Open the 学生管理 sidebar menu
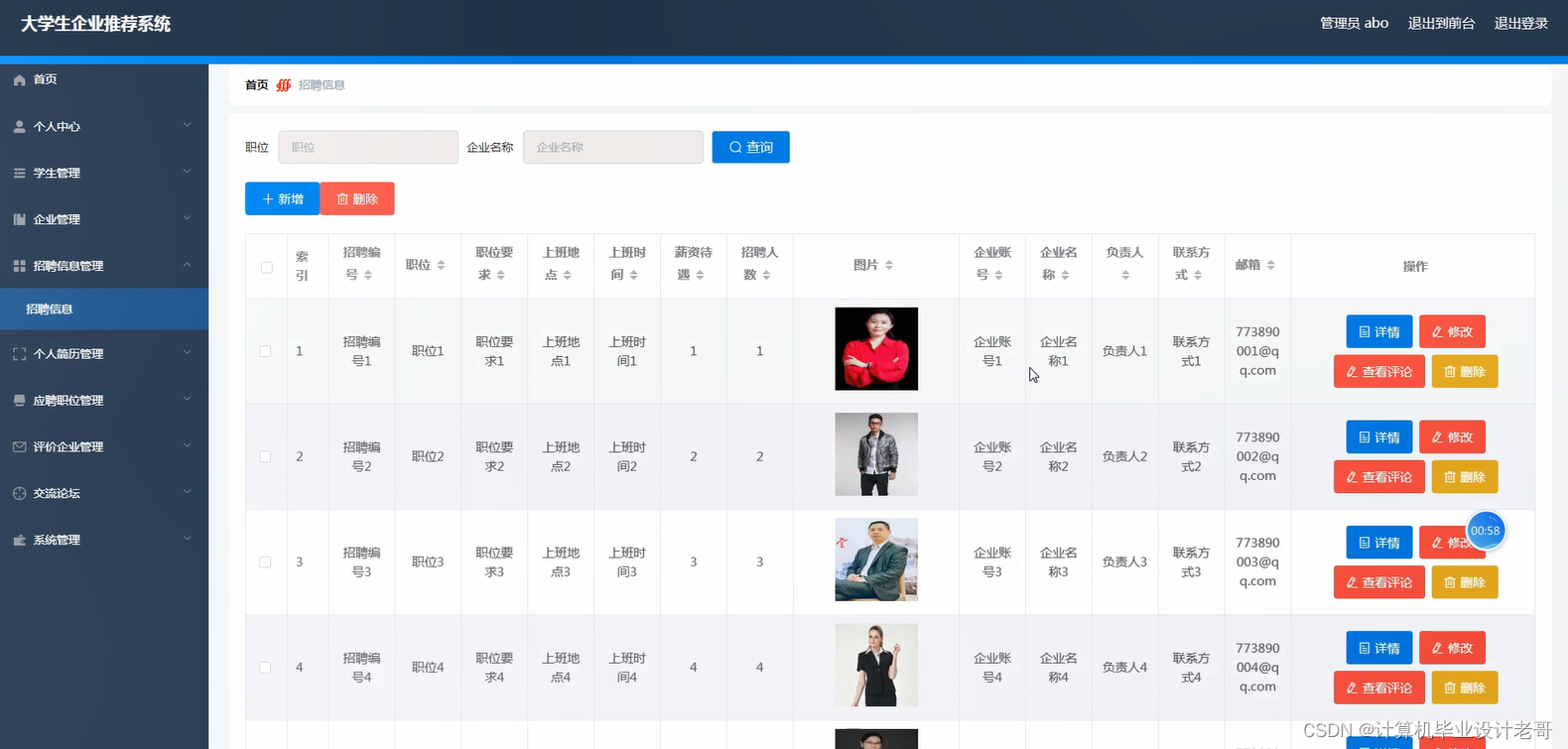1568x749 pixels. 104,173
